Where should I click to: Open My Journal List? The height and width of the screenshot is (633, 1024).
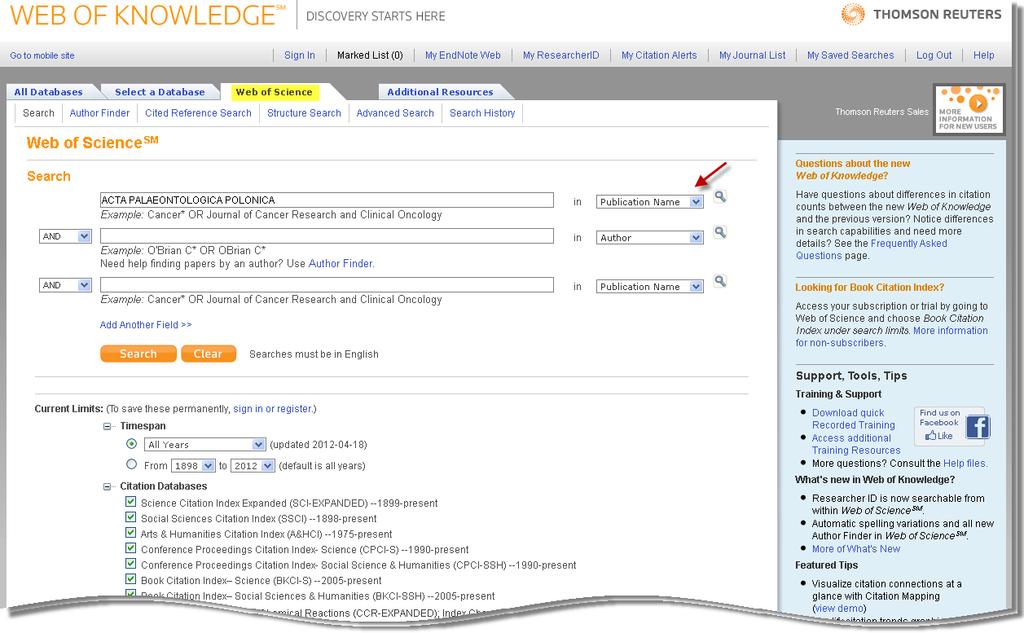pos(752,56)
